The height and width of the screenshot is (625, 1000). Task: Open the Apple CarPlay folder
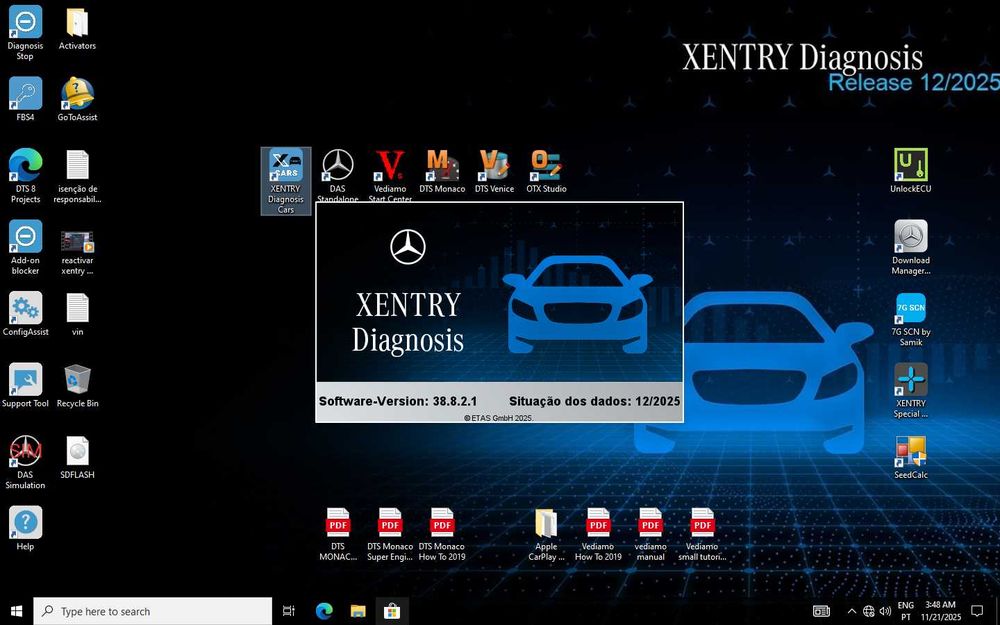tap(546, 534)
